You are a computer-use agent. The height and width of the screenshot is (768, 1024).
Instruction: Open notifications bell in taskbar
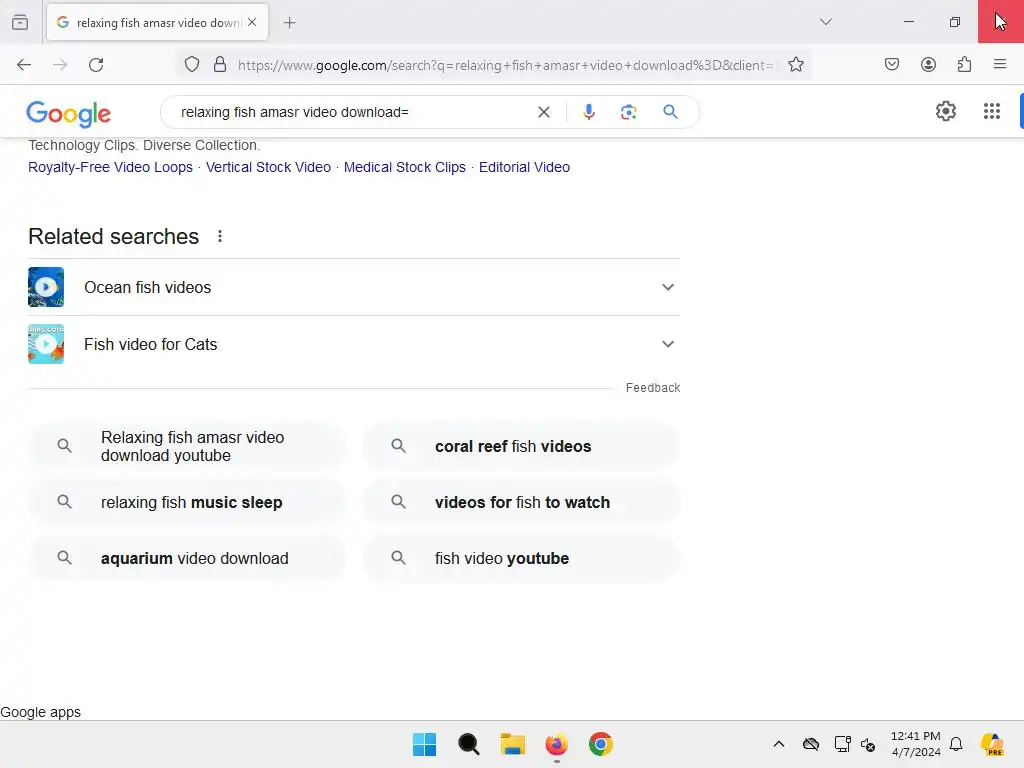pyautogui.click(x=956, y=744)
